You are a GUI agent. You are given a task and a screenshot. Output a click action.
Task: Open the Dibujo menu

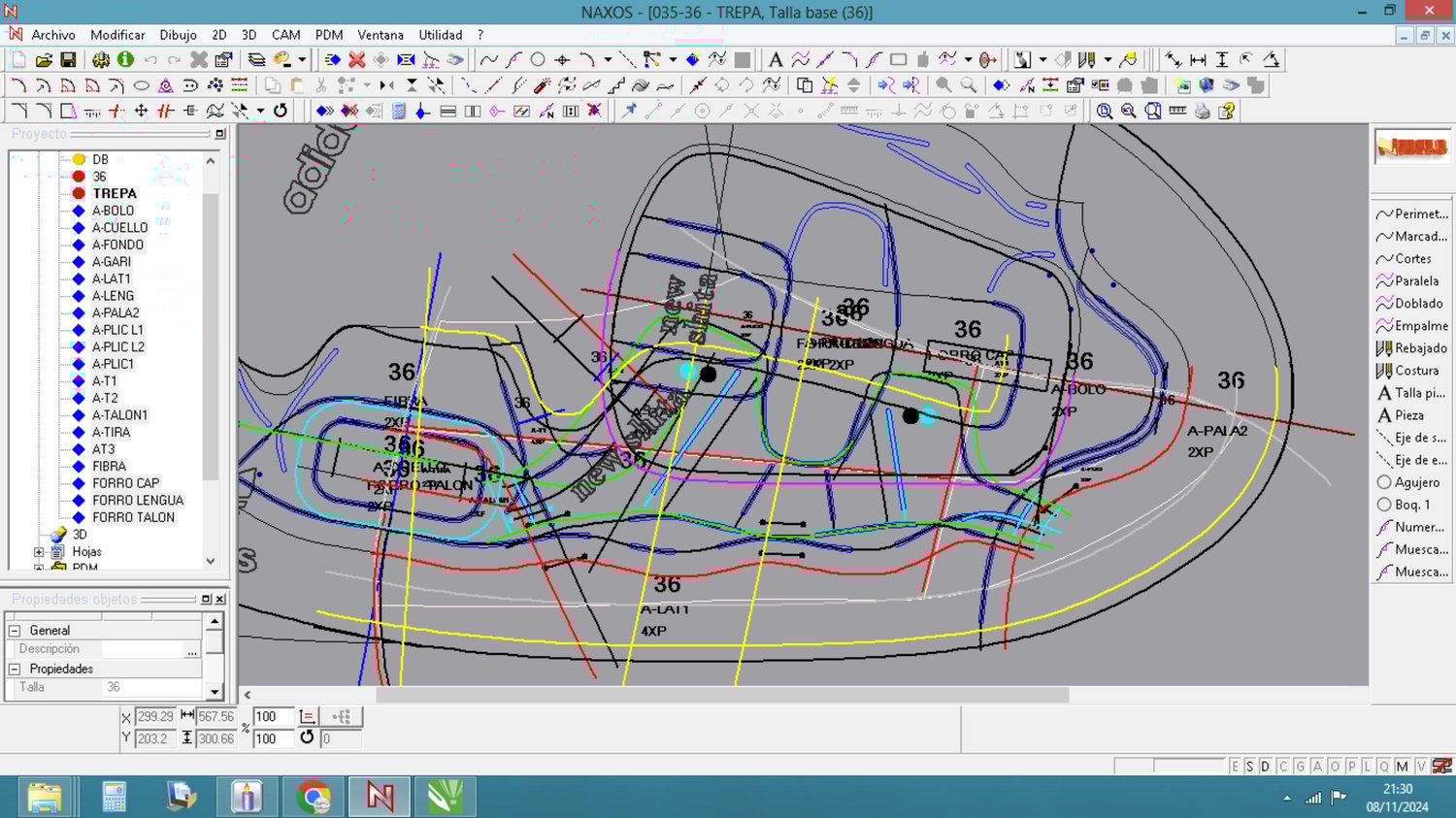[x=178, y=35]
